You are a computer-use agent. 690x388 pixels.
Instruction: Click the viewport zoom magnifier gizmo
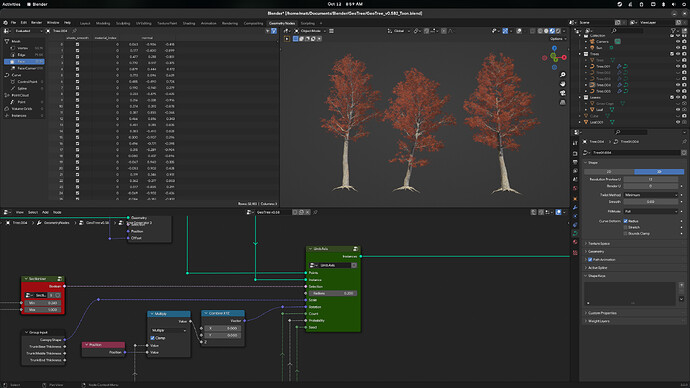(x=562, y=75)
